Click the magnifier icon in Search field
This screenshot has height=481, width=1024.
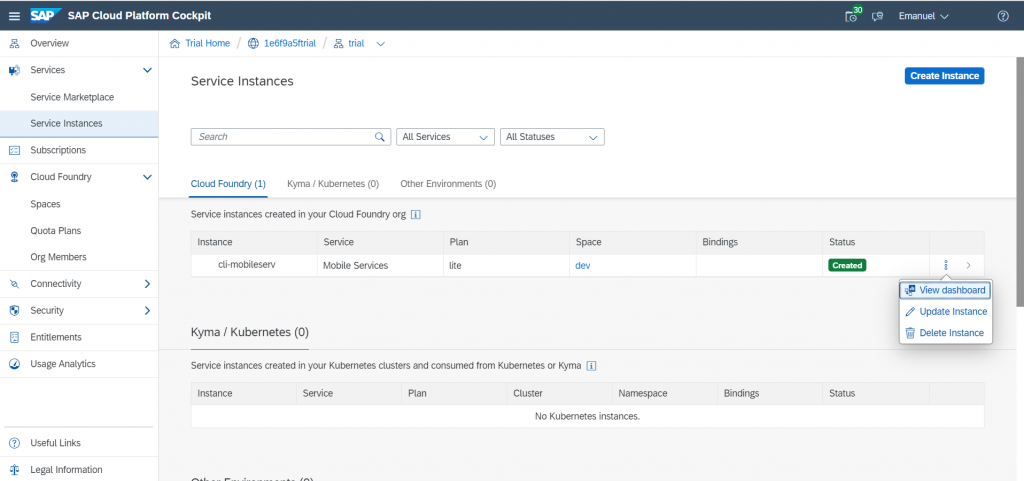tap(379, 137)
